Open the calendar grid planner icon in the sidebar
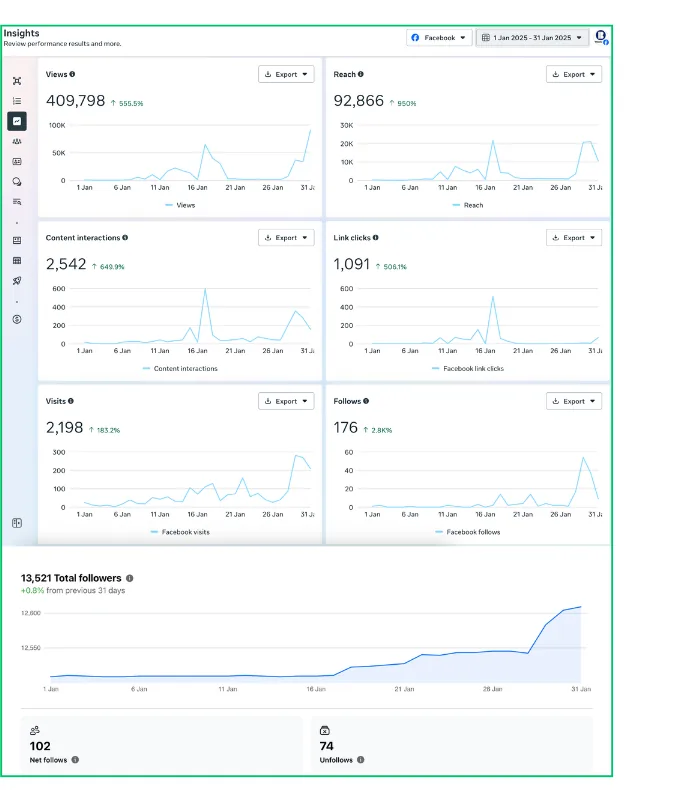This screenshot has height=790, width=675. click(x=17, y=261)
